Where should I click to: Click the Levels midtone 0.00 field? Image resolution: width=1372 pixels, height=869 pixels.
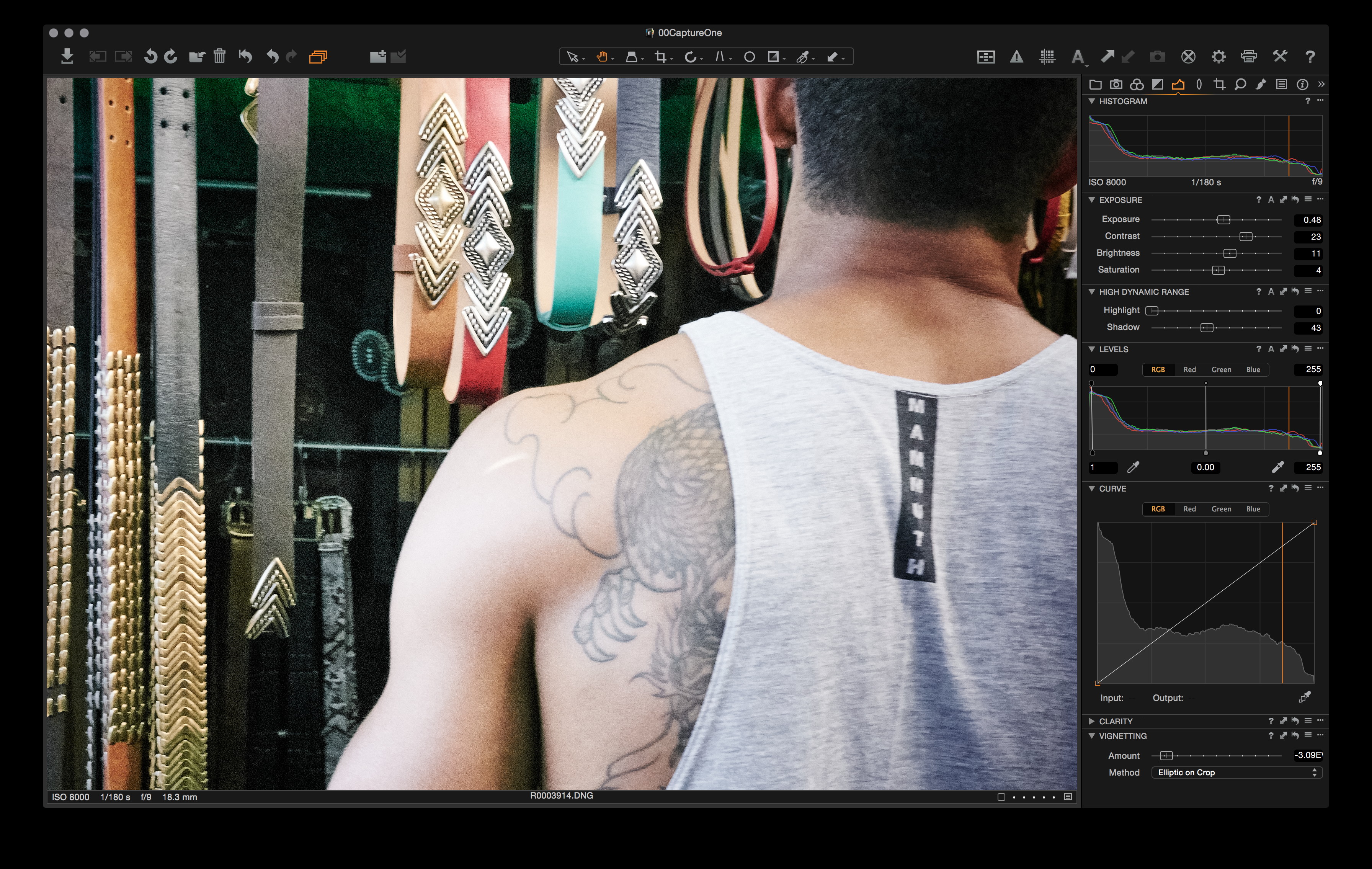click(x=1205, y=467)
